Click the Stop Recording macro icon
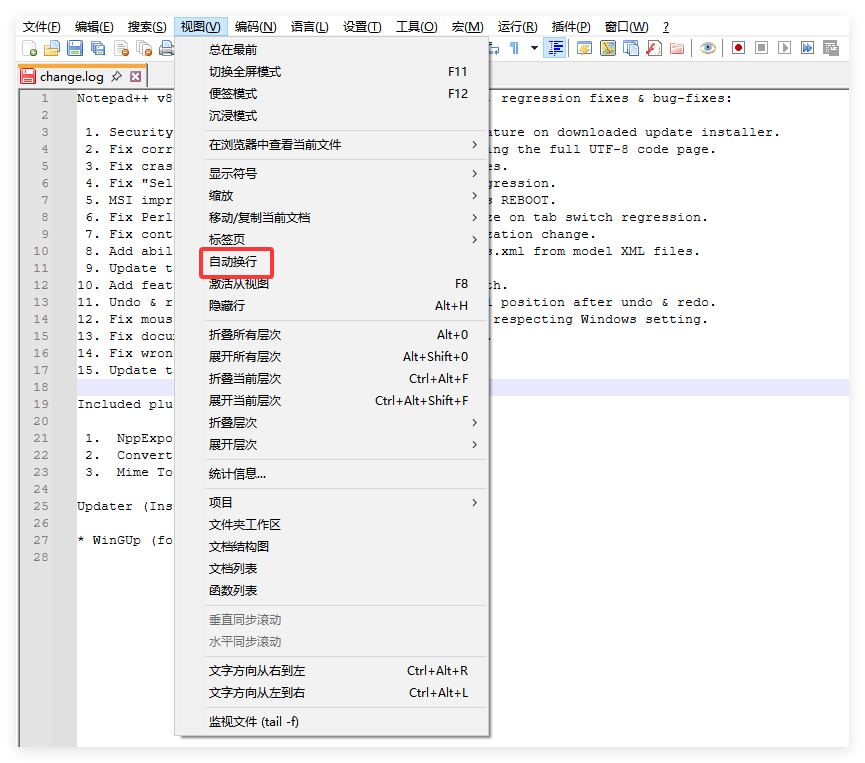This screenshot has height=763, width=865. point(761,48)
